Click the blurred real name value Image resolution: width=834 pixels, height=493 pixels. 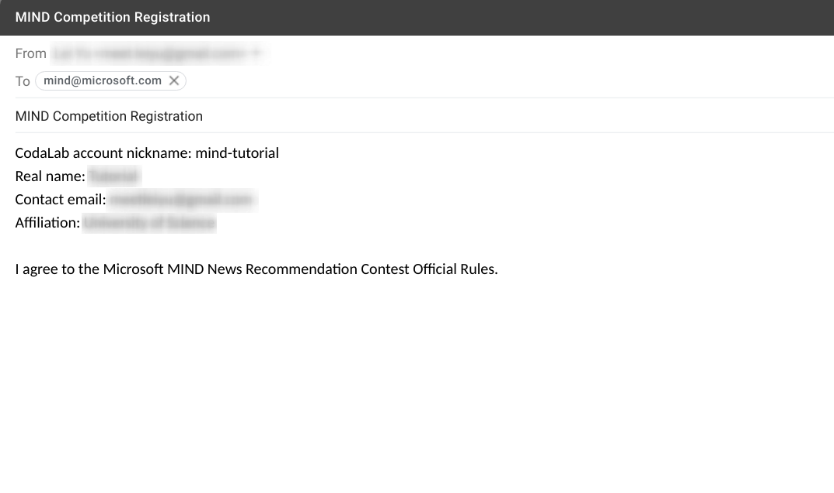[x=113, y=176]
